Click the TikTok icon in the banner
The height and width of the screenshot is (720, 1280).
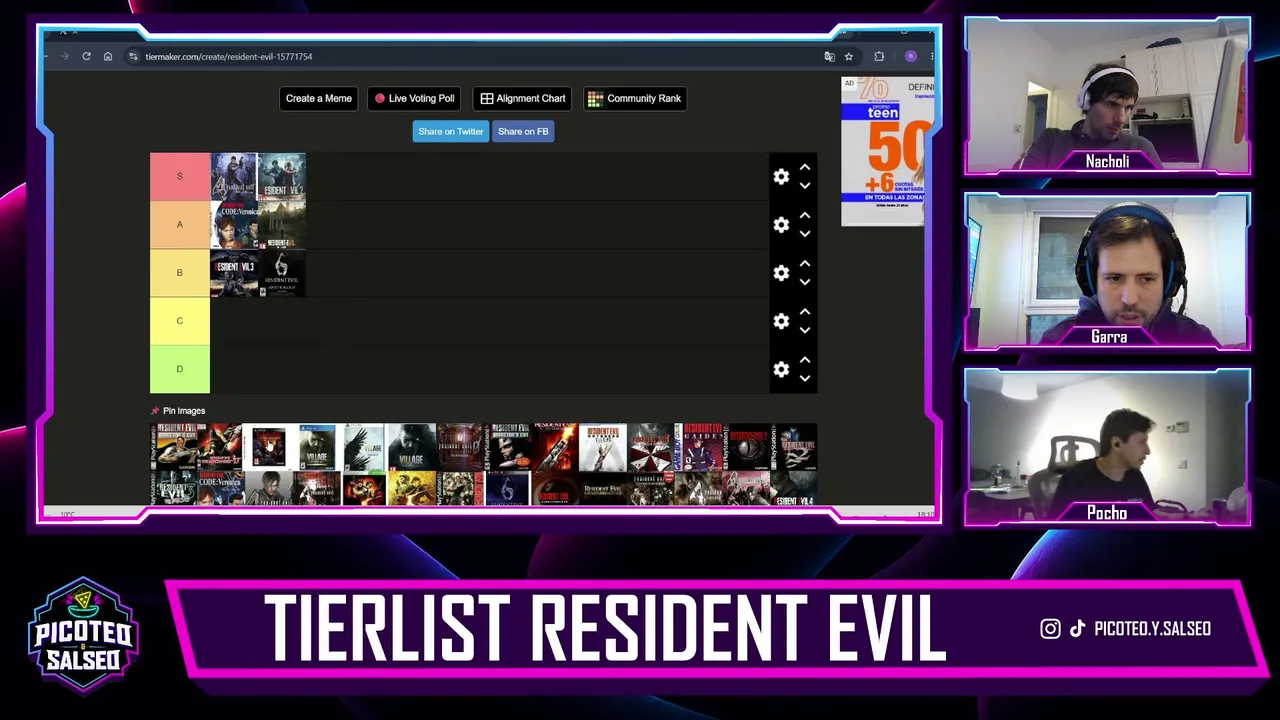[x=1077, y=629]
